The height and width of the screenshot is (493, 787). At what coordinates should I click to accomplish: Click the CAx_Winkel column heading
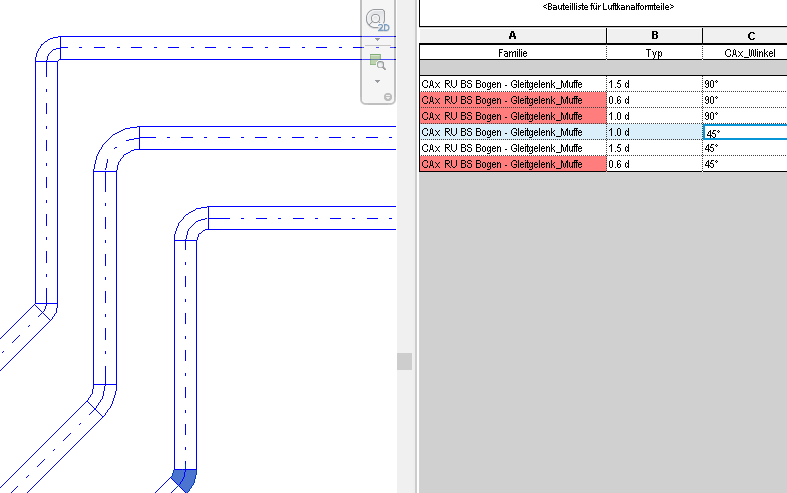coord(744,51)
